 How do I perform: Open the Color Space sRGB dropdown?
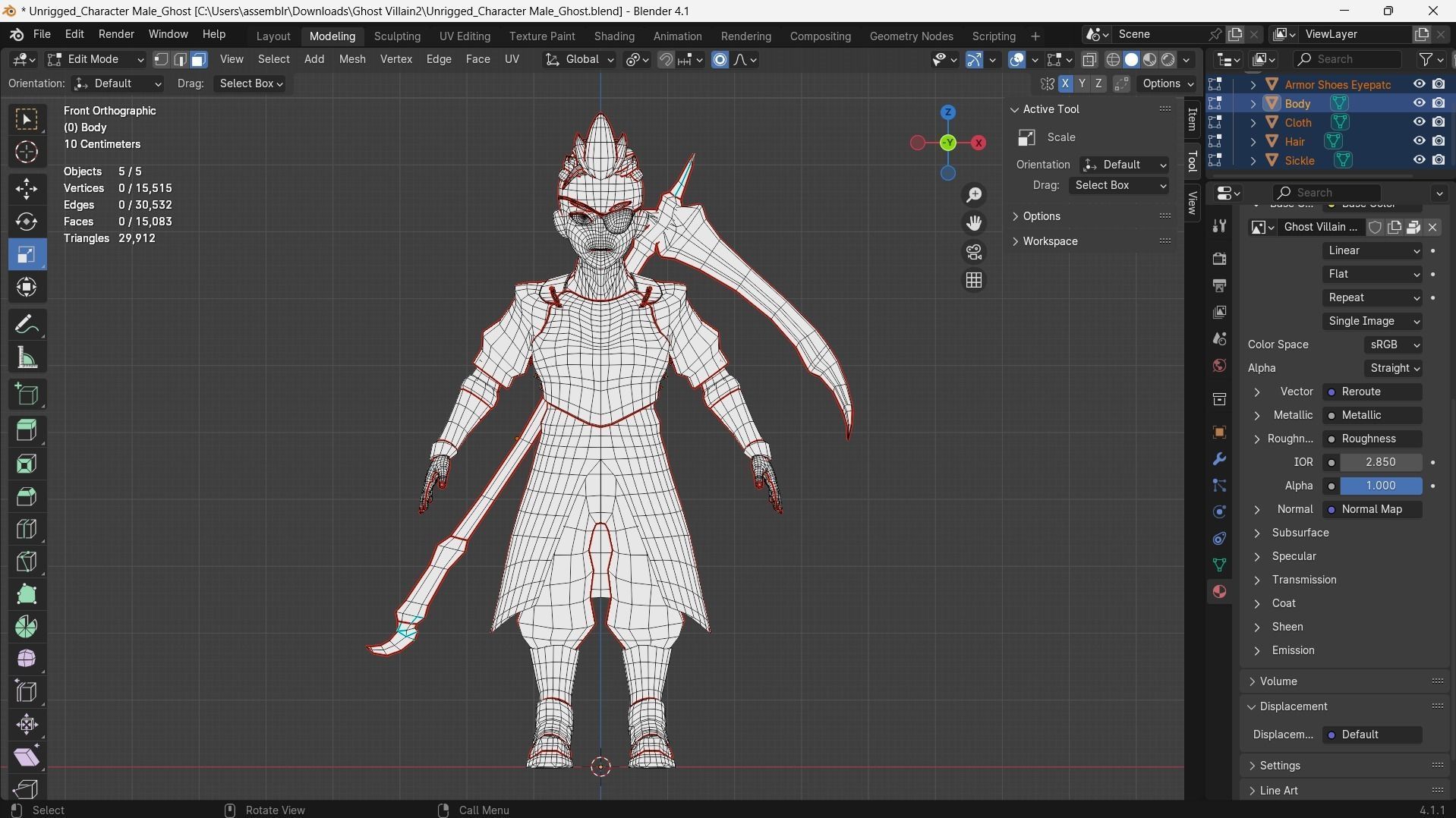(x=1393, y=345)
